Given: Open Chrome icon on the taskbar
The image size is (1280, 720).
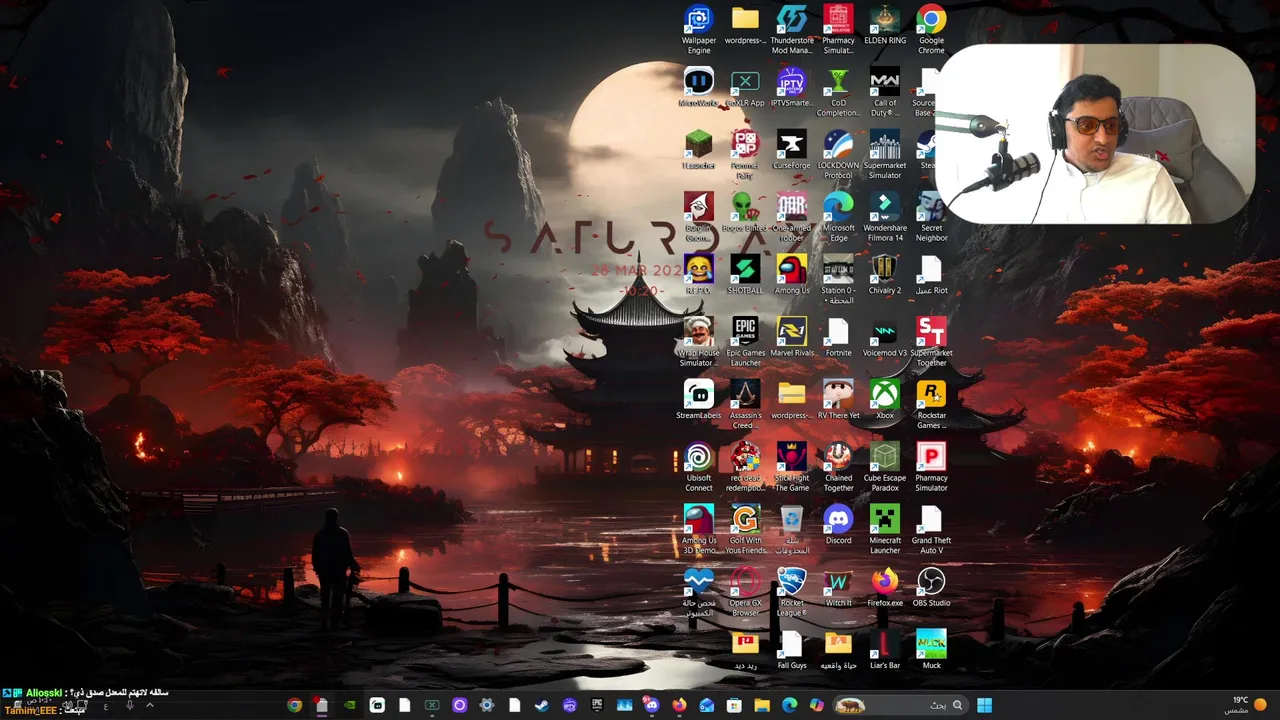Looking at the screenshot, I should pos(294,706).
